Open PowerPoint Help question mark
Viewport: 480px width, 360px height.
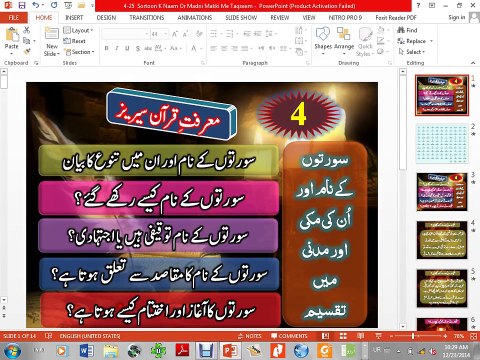point(418,5)
